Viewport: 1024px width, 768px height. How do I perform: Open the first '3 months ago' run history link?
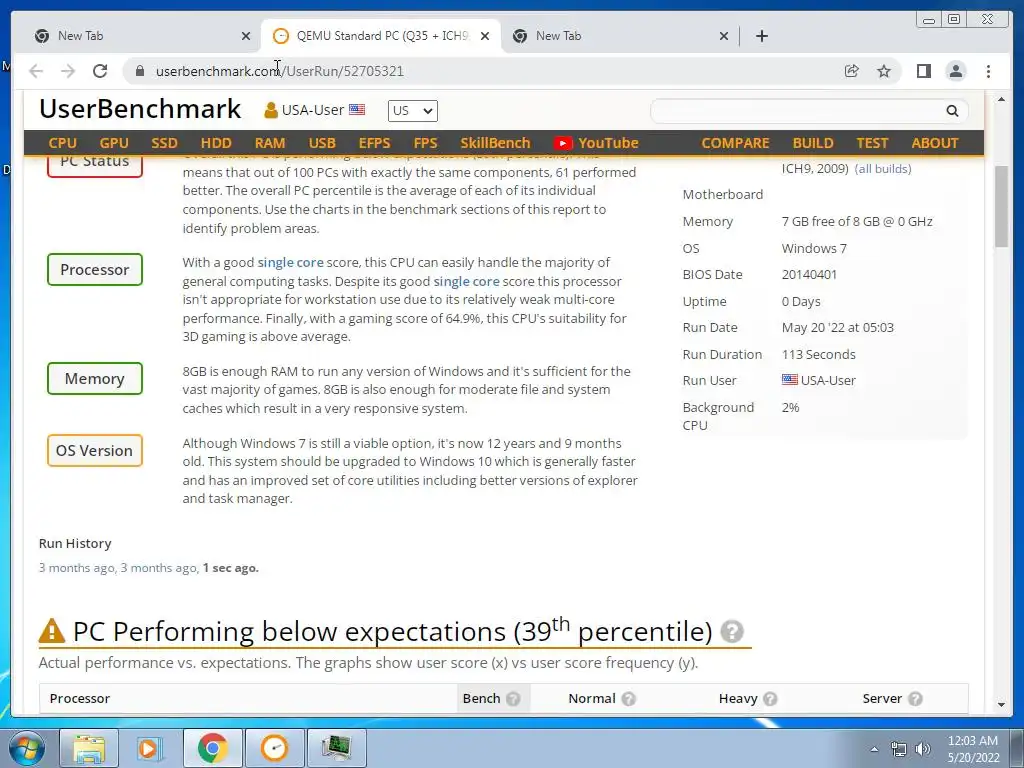[77, 568]
